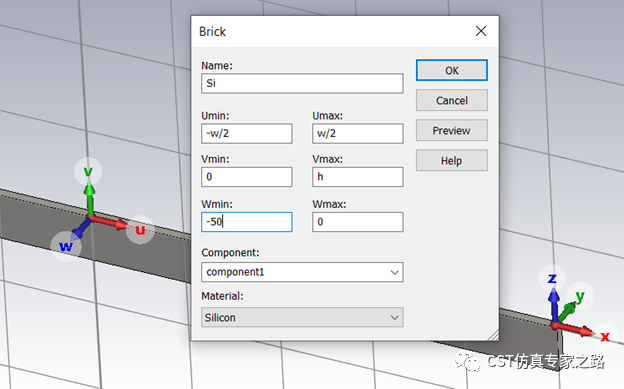The width and height of the screenshot is (624, 389).
Task: Focus the Name field containing Si
Action: [x=302, y=83]
